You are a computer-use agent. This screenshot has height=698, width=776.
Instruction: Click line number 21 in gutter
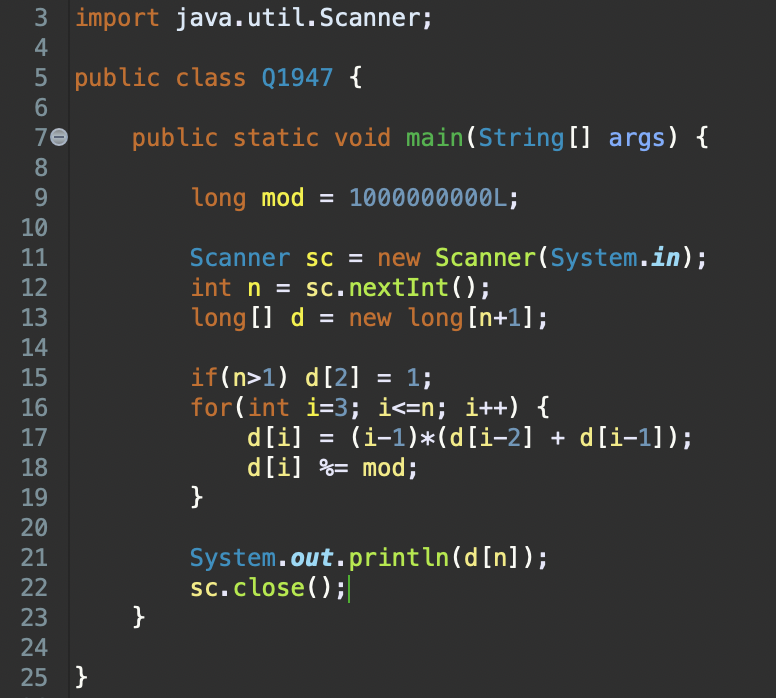(34, 558)
